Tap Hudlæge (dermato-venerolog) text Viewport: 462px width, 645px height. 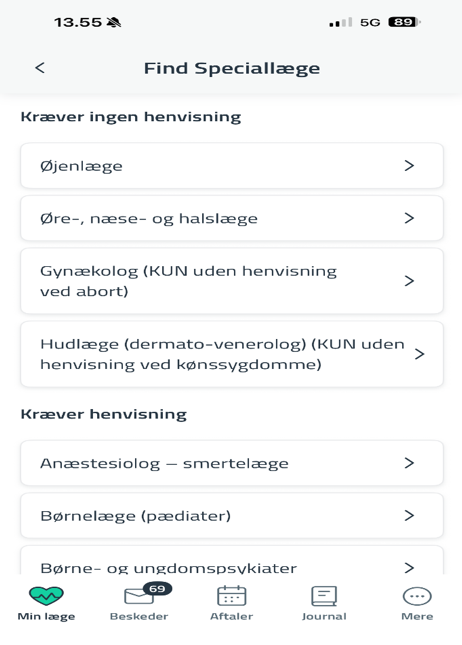(x=174, y=344)
